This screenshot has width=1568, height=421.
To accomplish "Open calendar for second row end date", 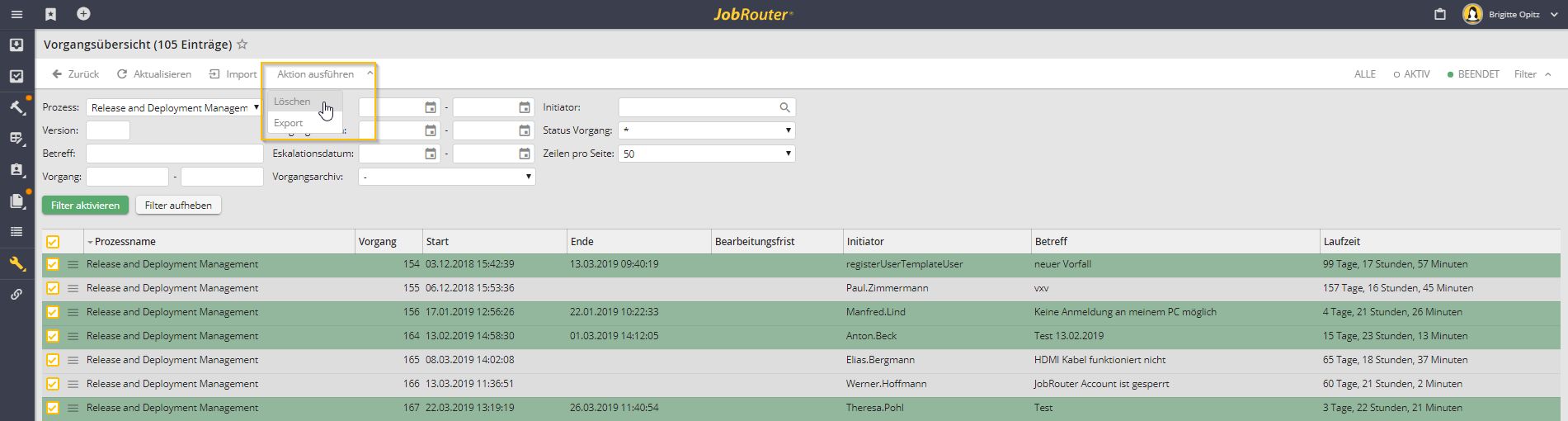I will (525, 130).
